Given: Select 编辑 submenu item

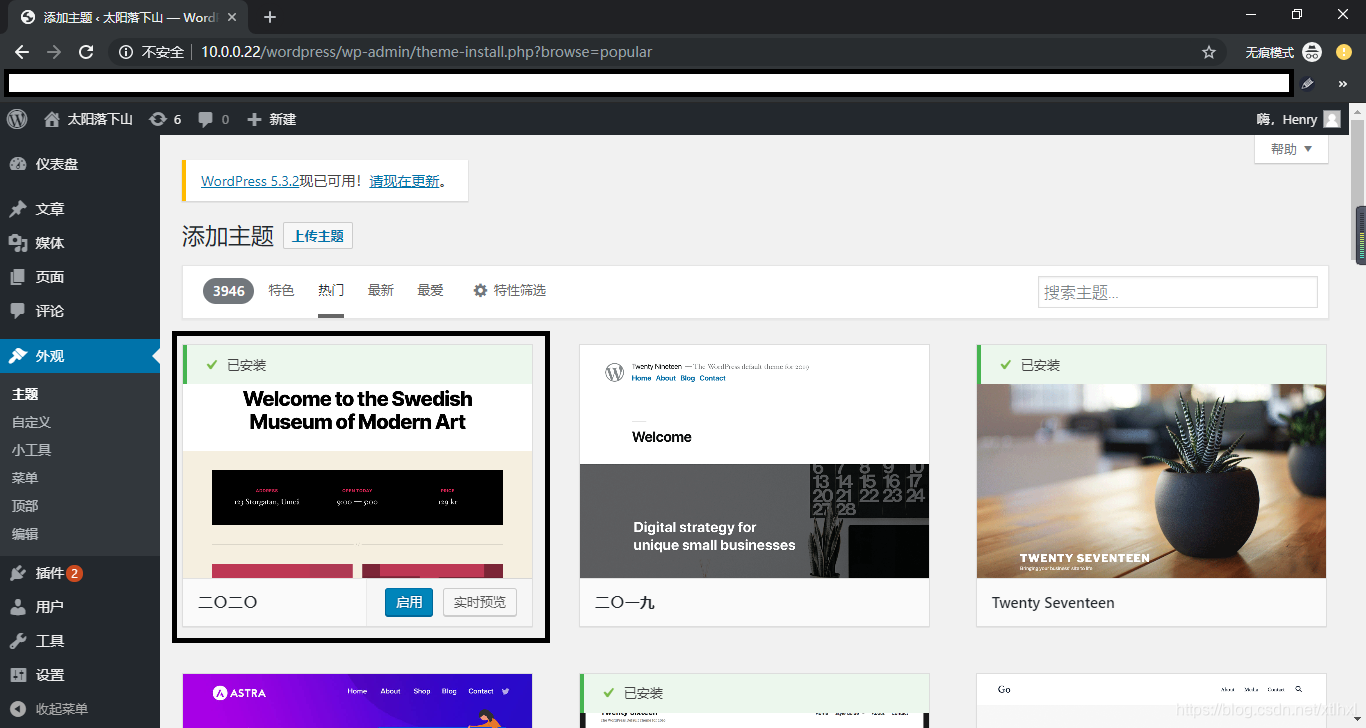Looking at the screenshot, I should coord(25,534).
